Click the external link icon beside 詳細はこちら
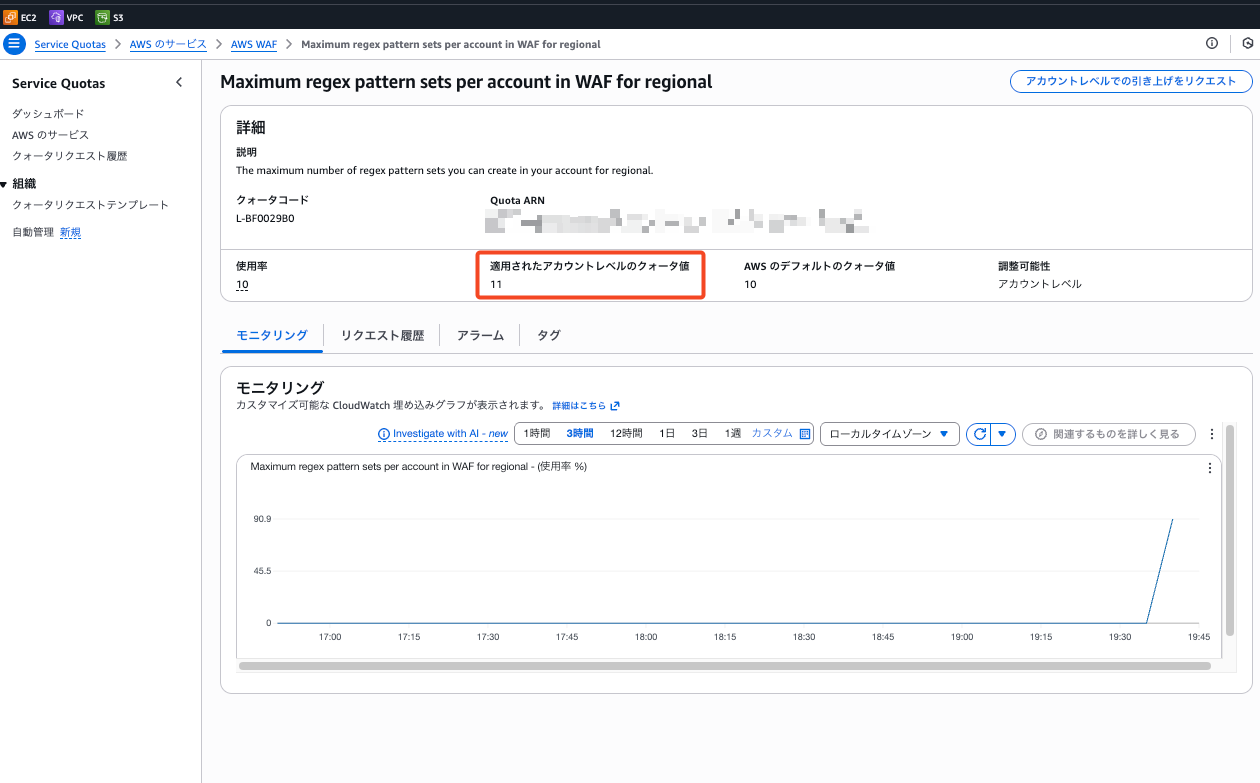 615,406
